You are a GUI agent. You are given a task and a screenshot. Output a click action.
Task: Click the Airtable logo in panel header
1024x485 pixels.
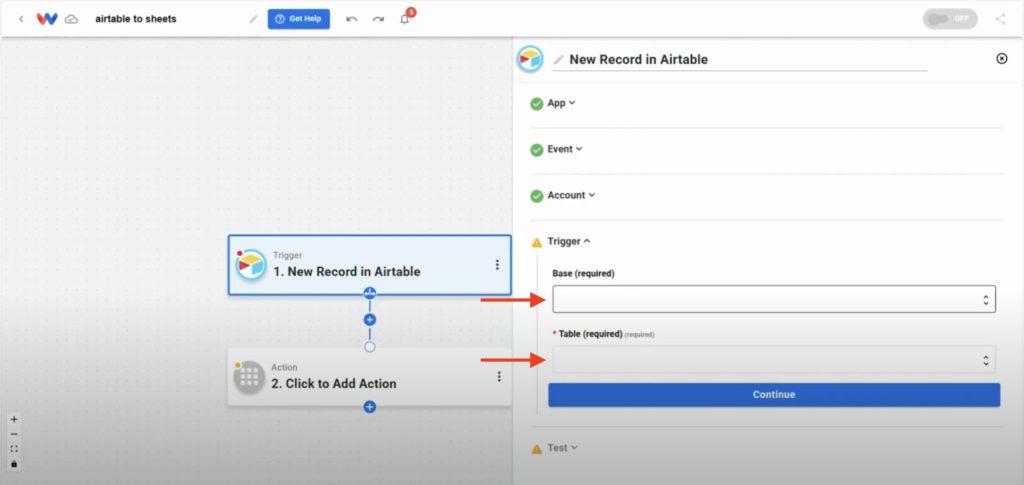coord(530,59)
